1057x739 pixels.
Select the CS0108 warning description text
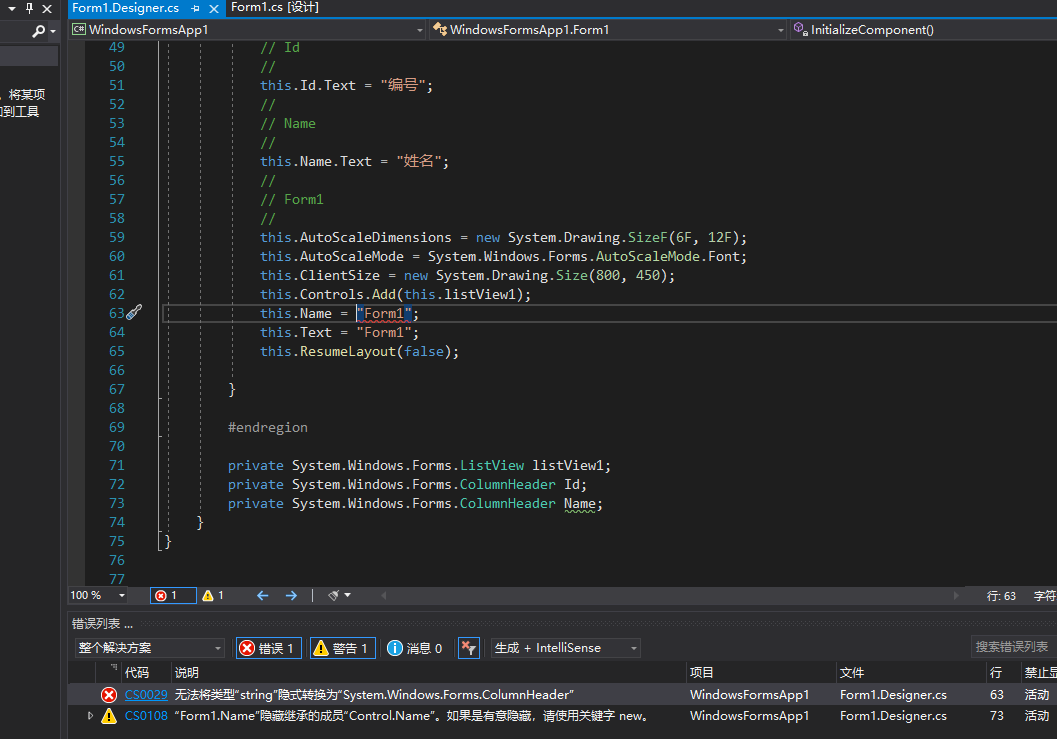point(413,715)
